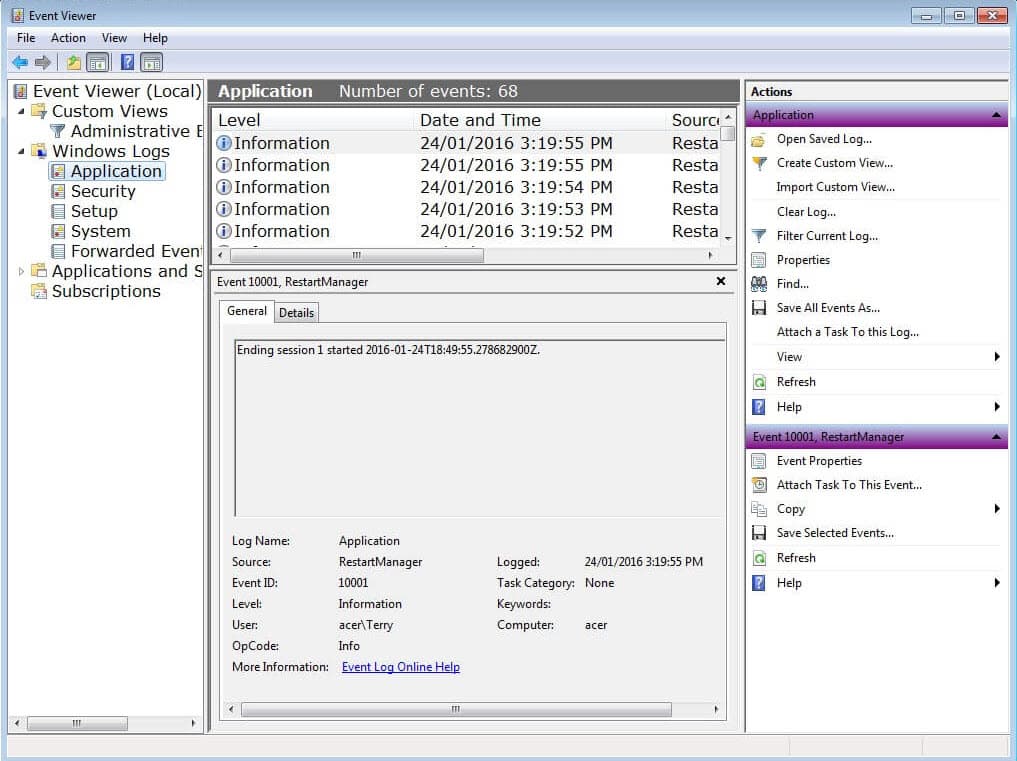Expand Applications and Services Logs node
This screenshot has height=761, width=1017.
click(21, 271)
